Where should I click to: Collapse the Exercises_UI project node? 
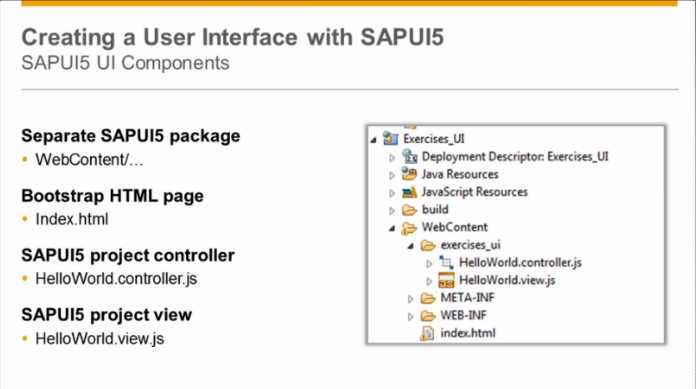click(x=373, y=140)
